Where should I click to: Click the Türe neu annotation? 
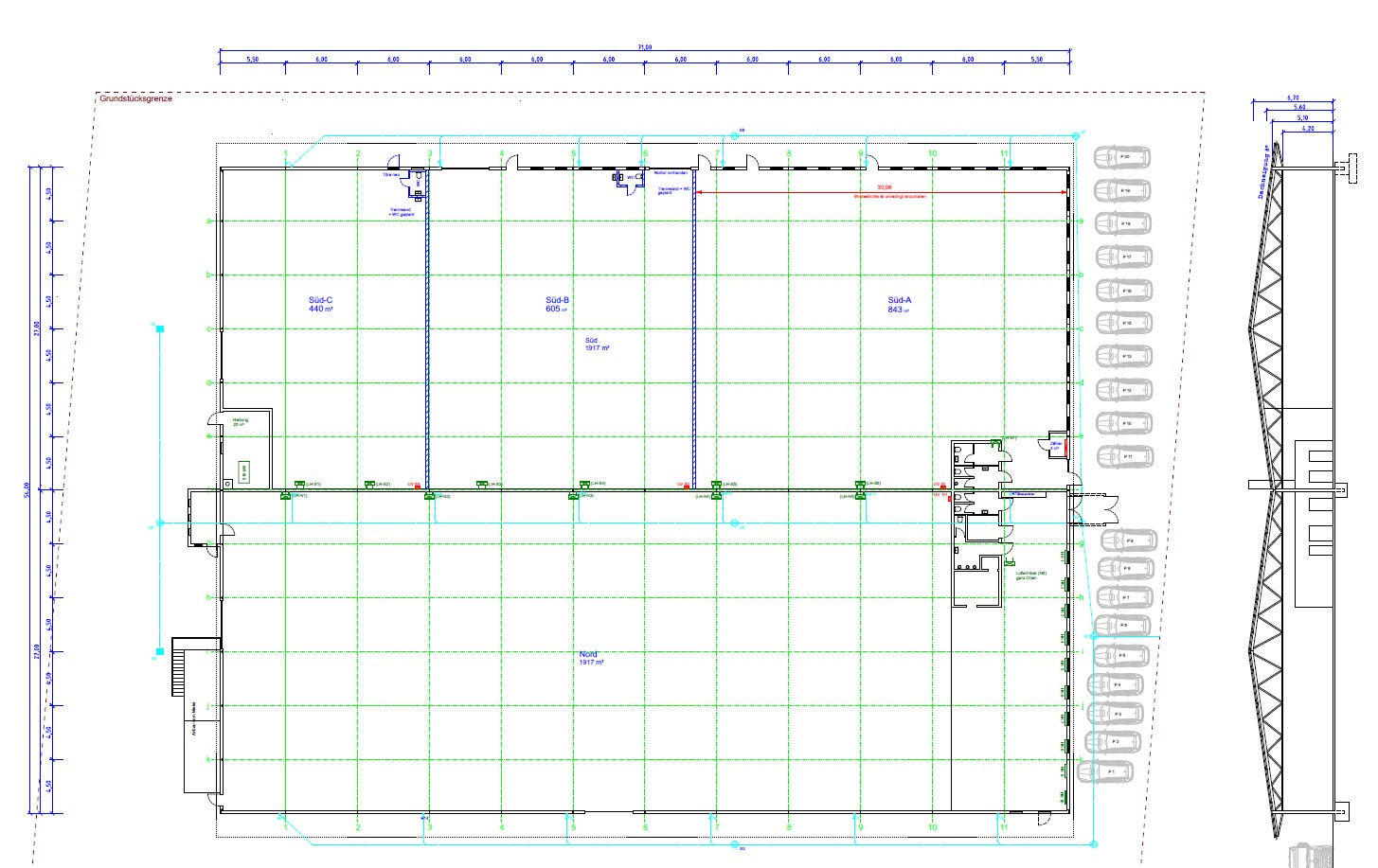[x=391, y=175]
